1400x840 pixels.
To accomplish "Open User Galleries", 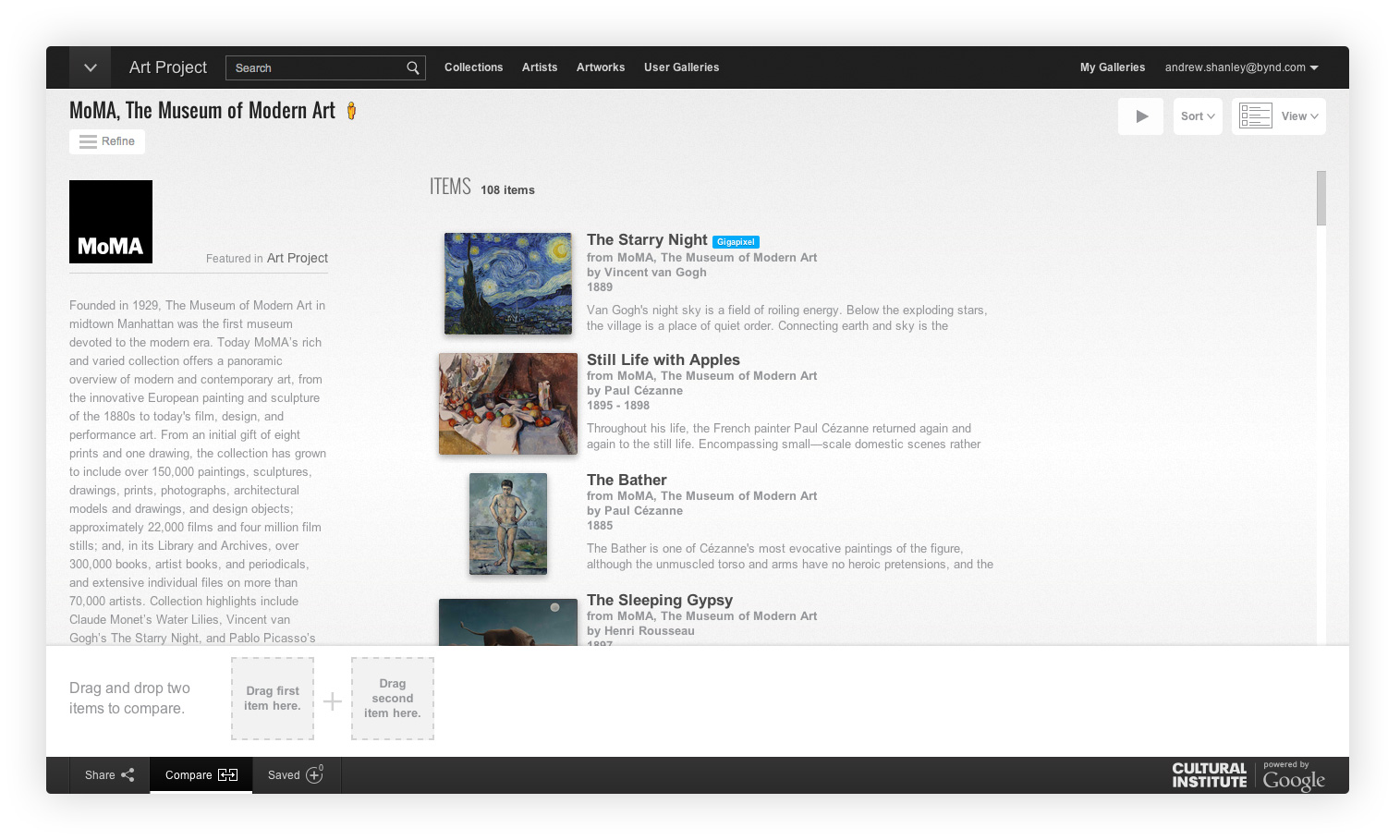I will [682, 67].
